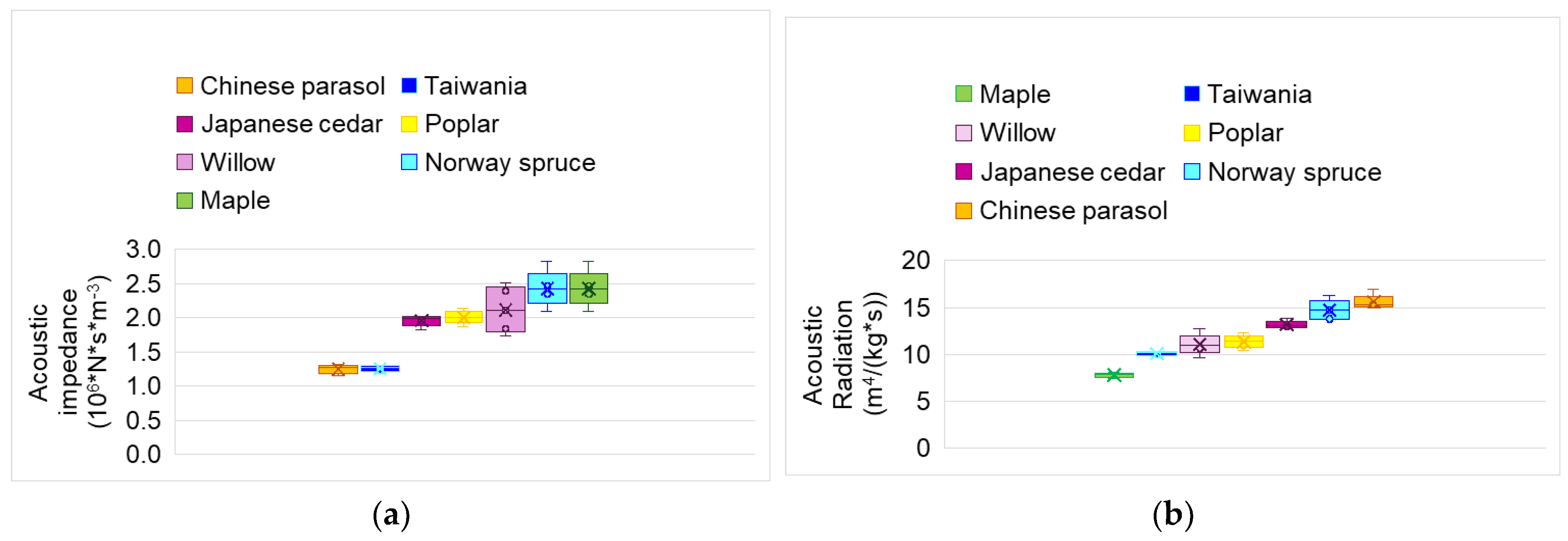Click the (b) caption under the right chart

pos(1172,515)
